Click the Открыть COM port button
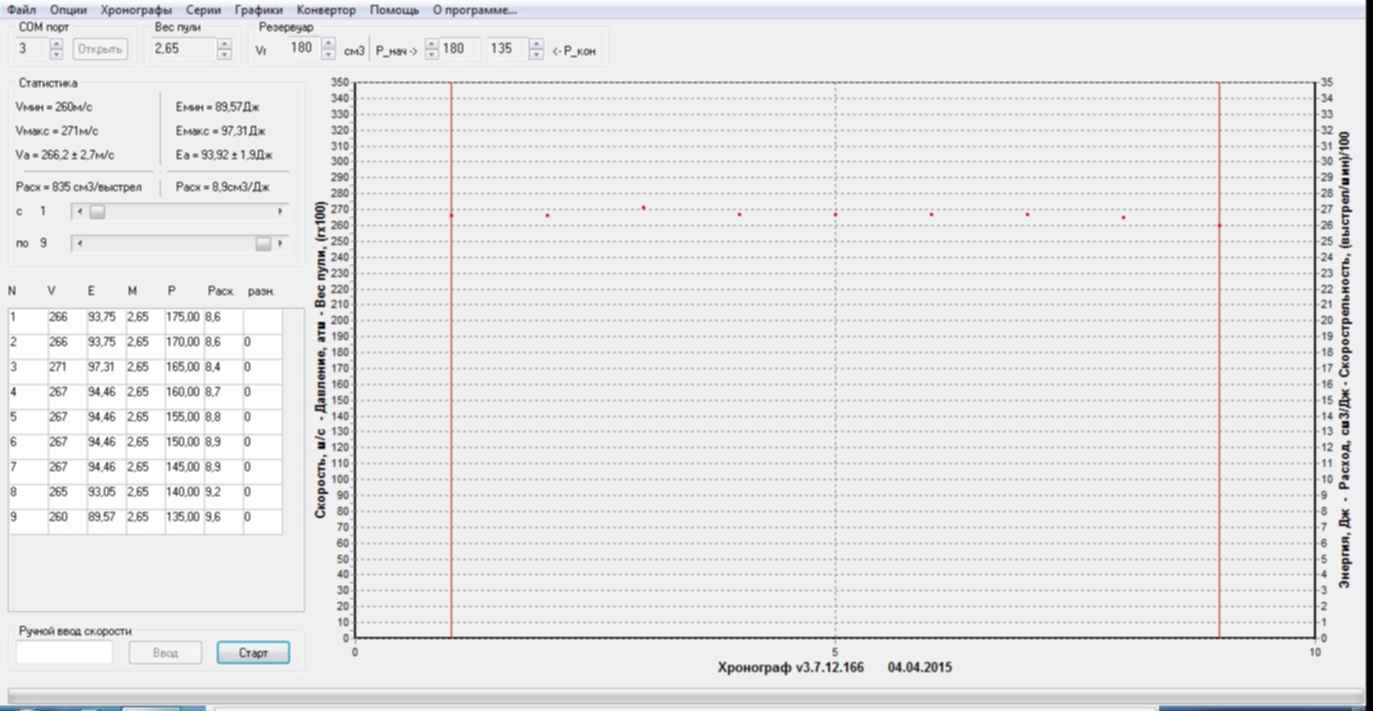The width and height of the screenshot is (1373, 711). tap(99, 49)
